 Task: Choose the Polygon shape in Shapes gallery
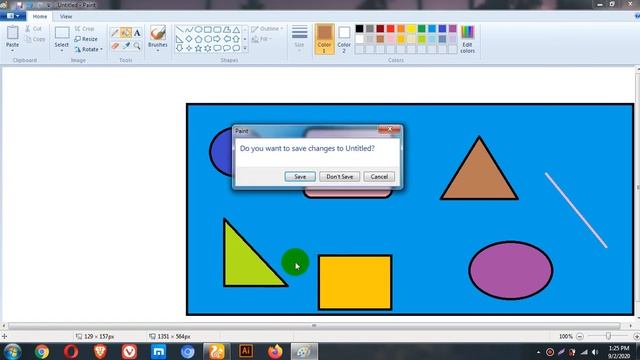227,30
